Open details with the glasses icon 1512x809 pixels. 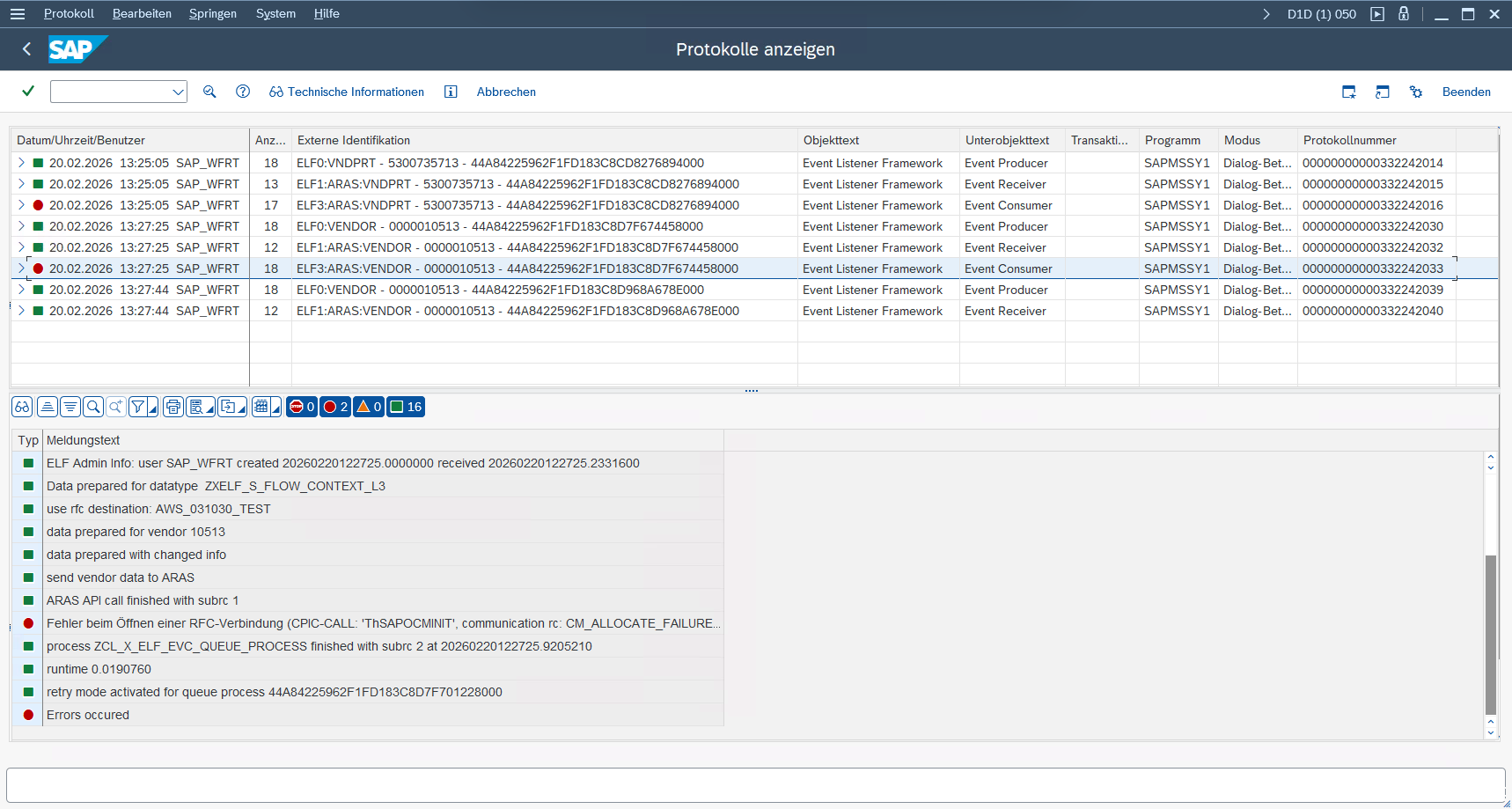[x=21, y=407]
